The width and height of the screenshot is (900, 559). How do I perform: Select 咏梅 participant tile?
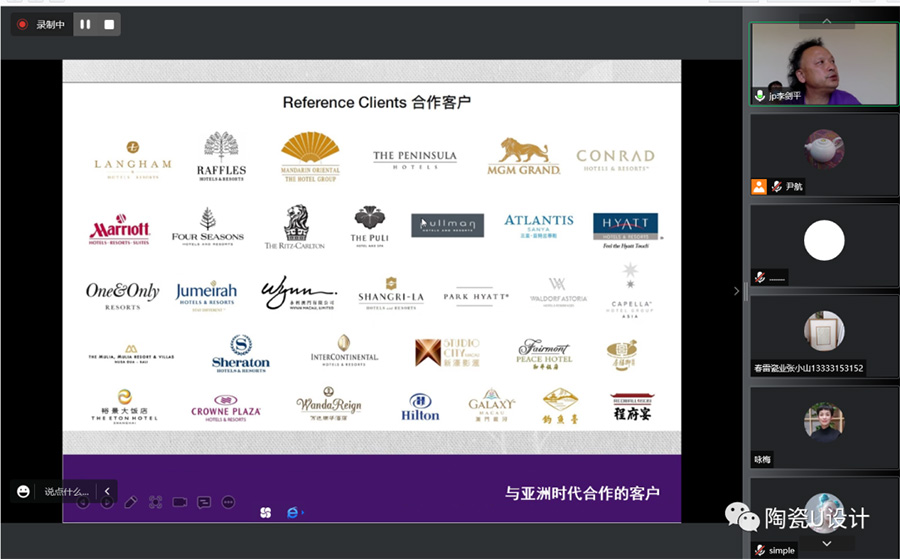(x=823, y=425)
